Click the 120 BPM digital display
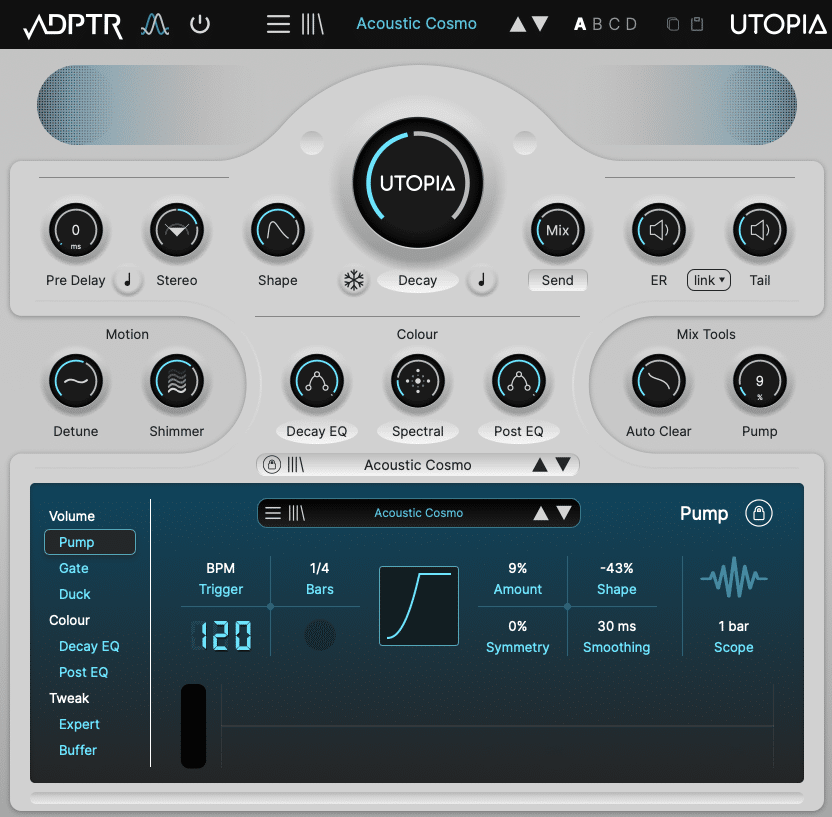 (221, 636)
